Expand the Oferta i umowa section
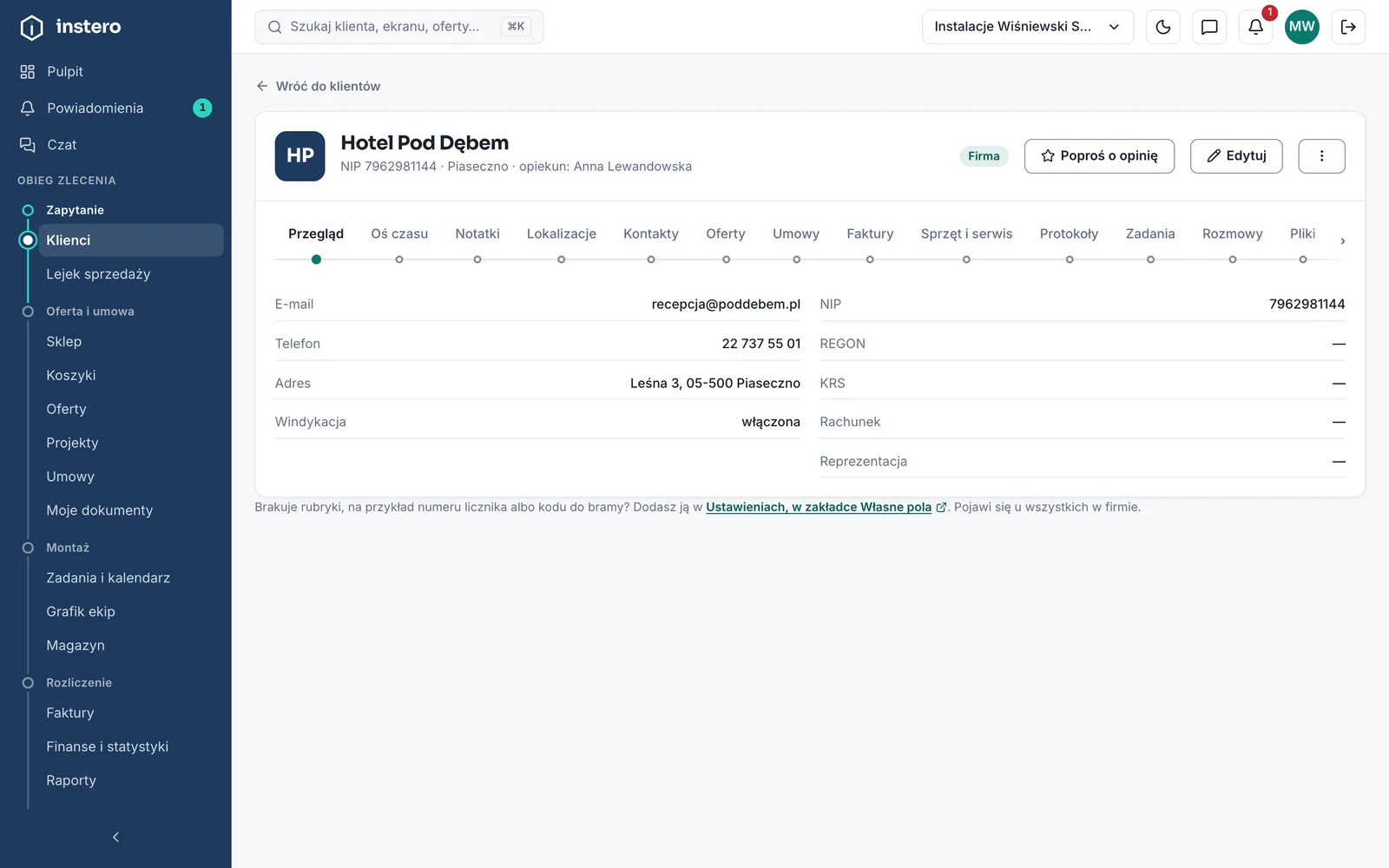Viewport: 1389px width, 868px height. [89, 311]
